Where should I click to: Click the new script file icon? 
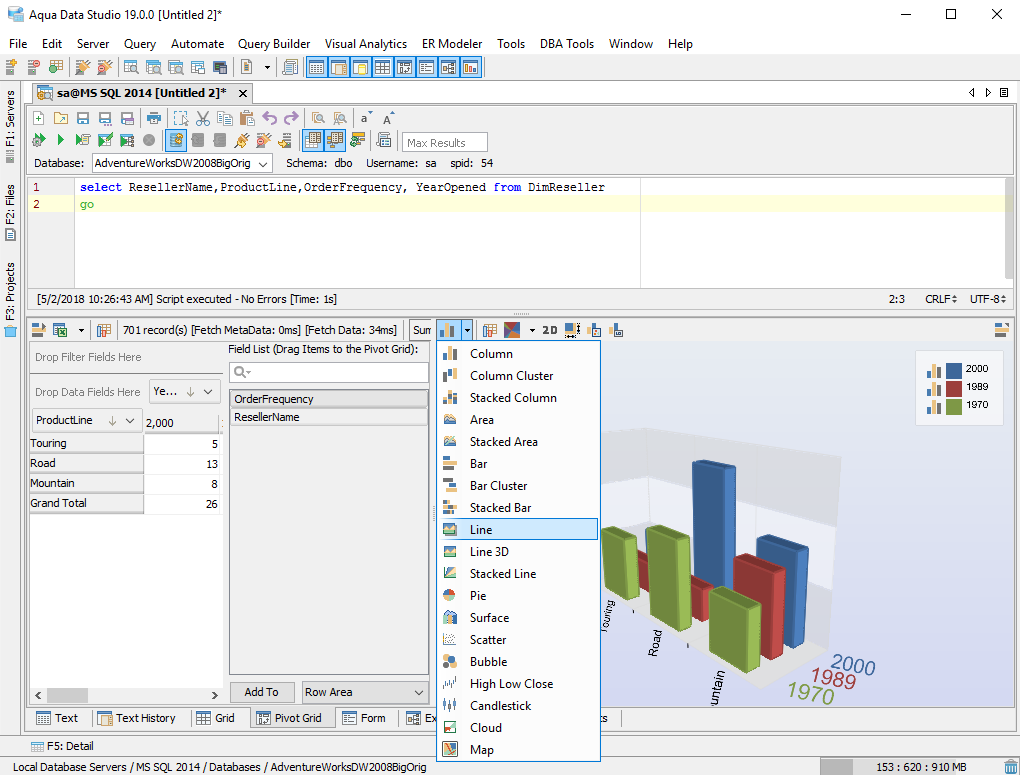38,118
